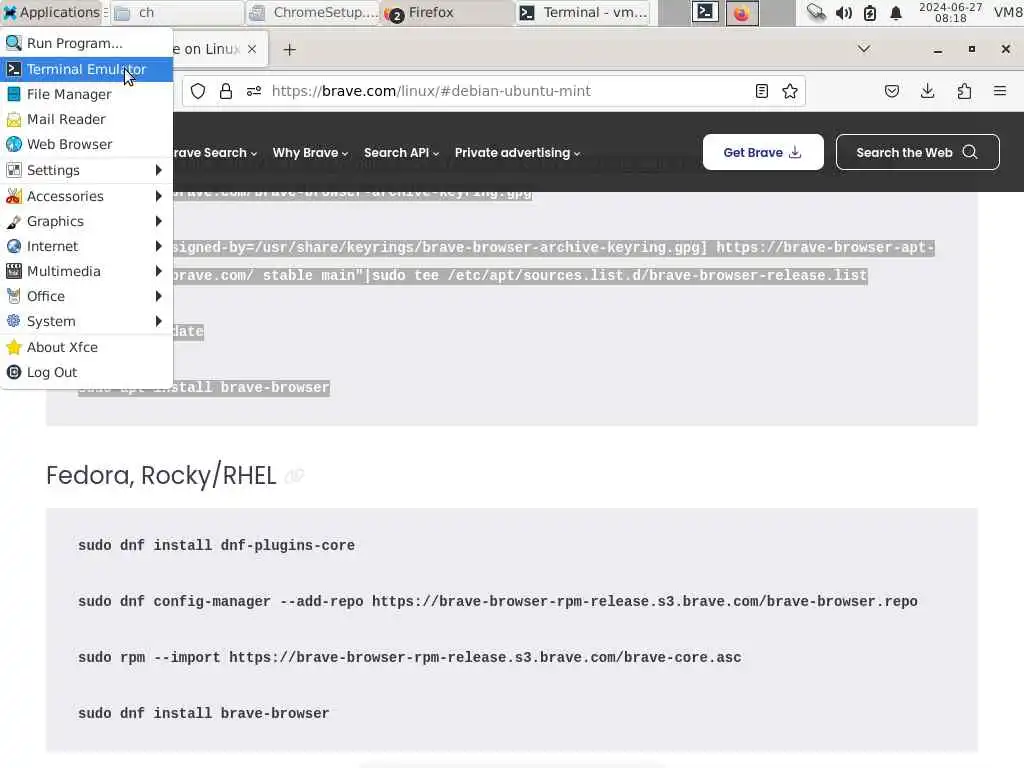Bookmark this page with the star icon
The width and height of the screenshot is (1024, 768).
(x=790, y=91)
